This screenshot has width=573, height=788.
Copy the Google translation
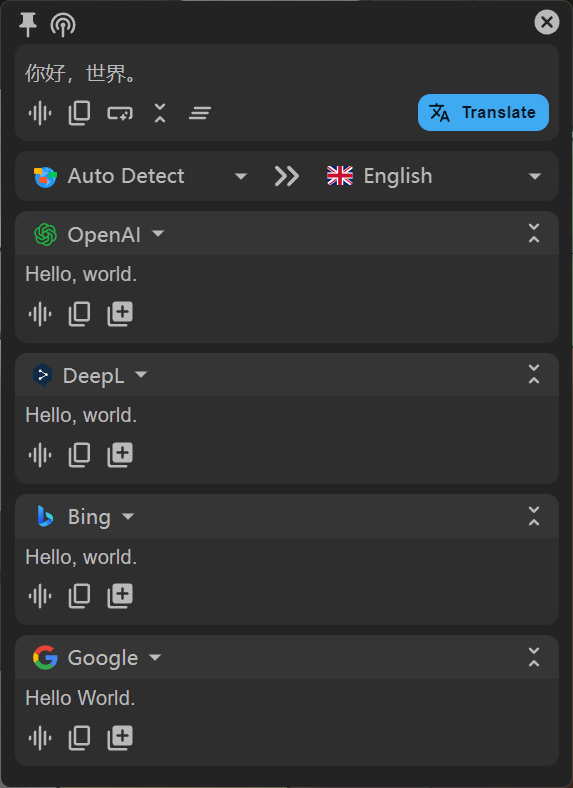click(x=79, y=738)
